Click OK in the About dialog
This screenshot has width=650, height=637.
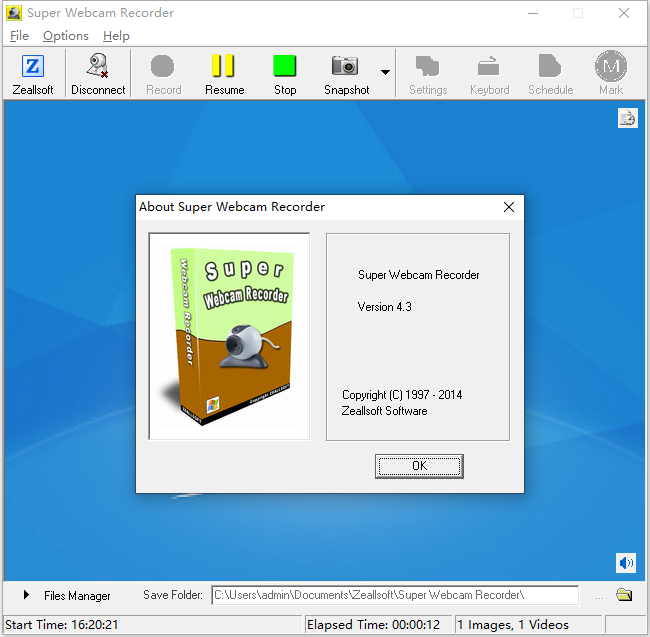(x=419, y=466)
